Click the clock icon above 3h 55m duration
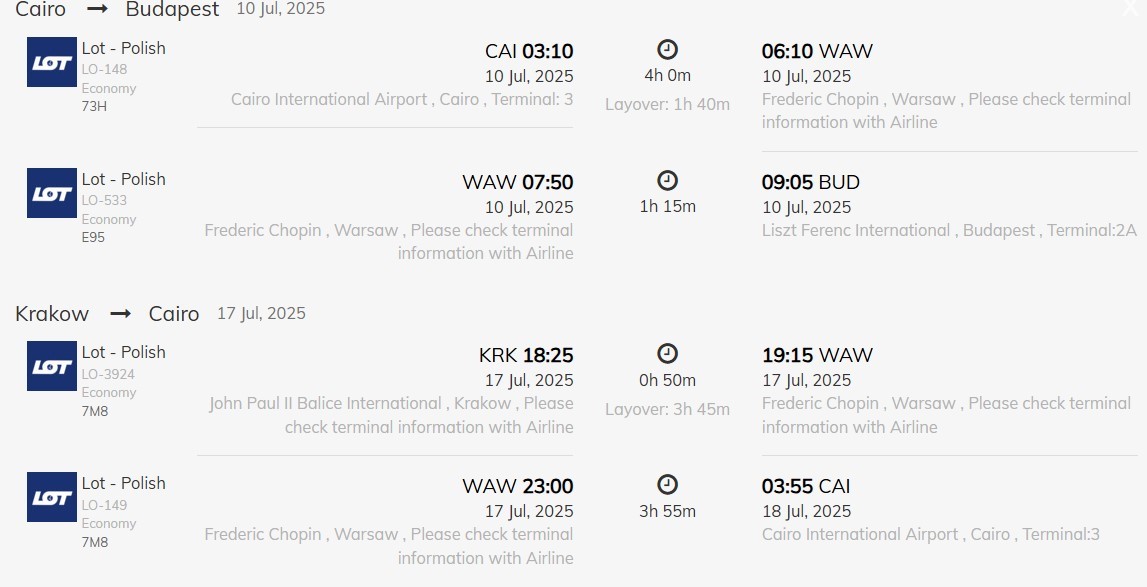This screenshot has width=1147, height=587. 667,484
